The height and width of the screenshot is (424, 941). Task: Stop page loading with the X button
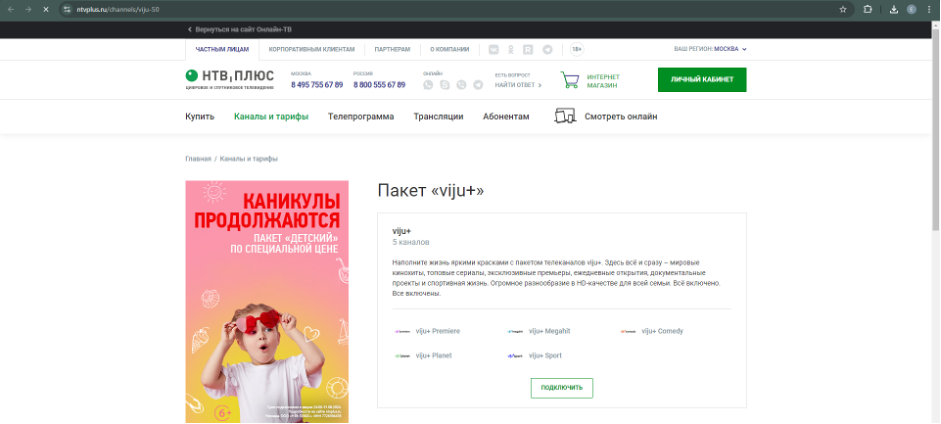pos(46,10)
